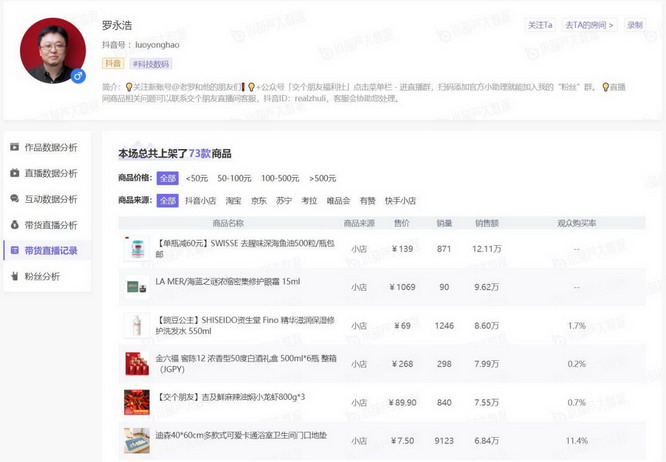Filter product source by 京东
The image size is (666, 462).
(x=259, y=200)
